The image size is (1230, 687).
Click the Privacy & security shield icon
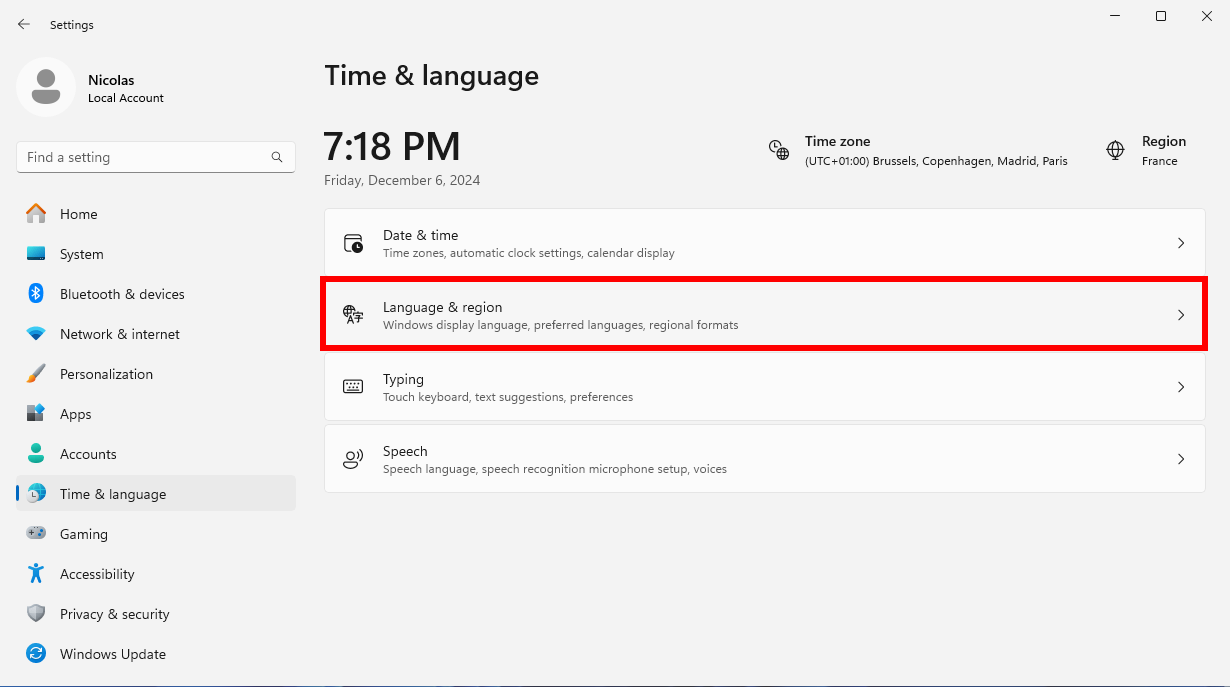click(36, 614)
